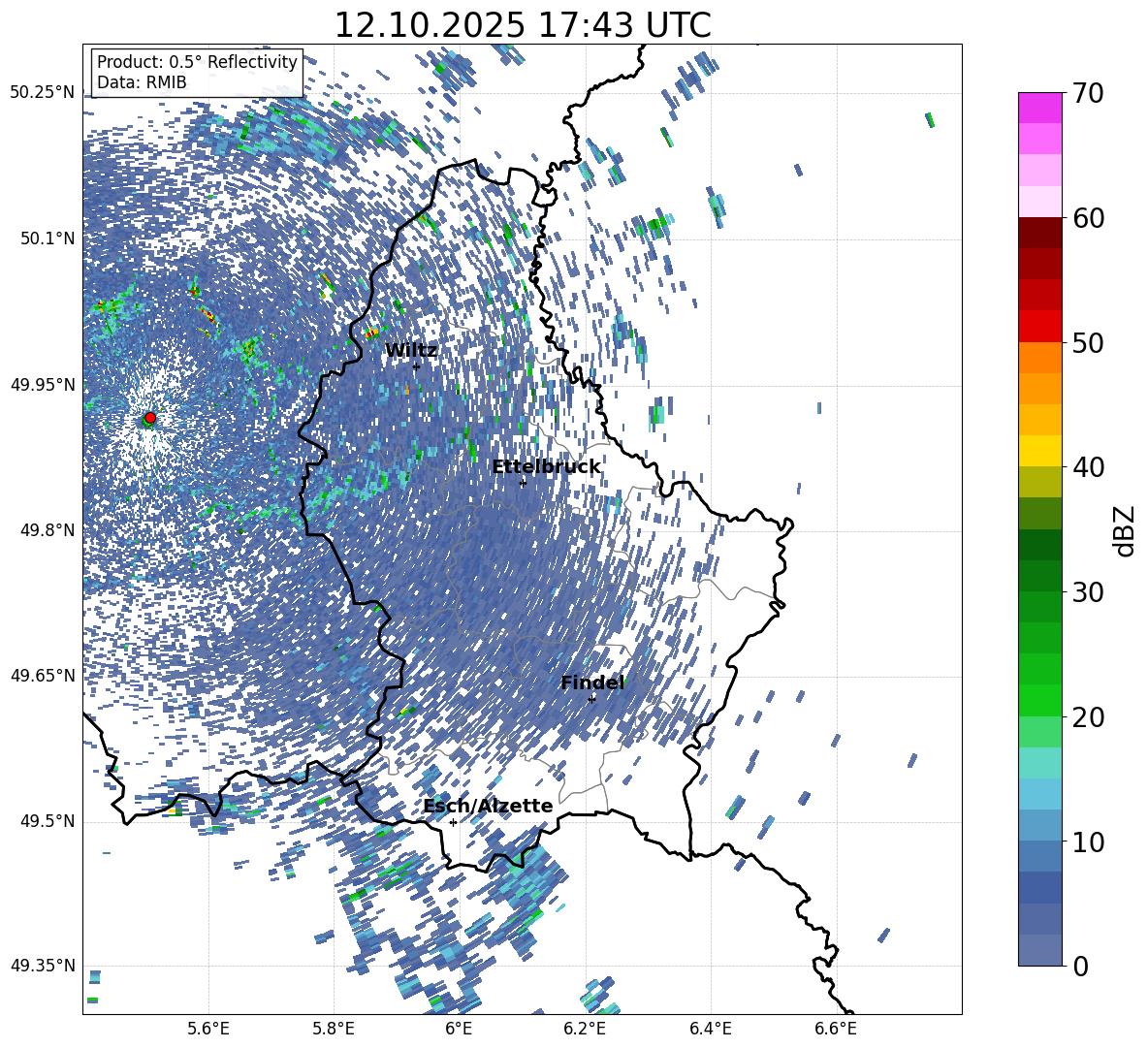
Task: Pick the bright green colorbar segment at 20
Action: [x=1039, y=701]
